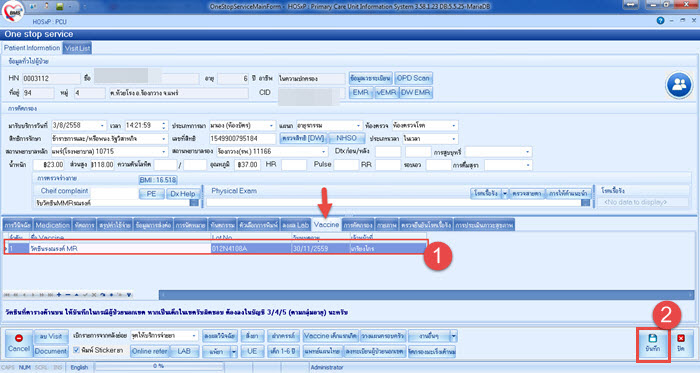
Task: Open the dropdown showing อายุรกรรม
Action: 358,126
